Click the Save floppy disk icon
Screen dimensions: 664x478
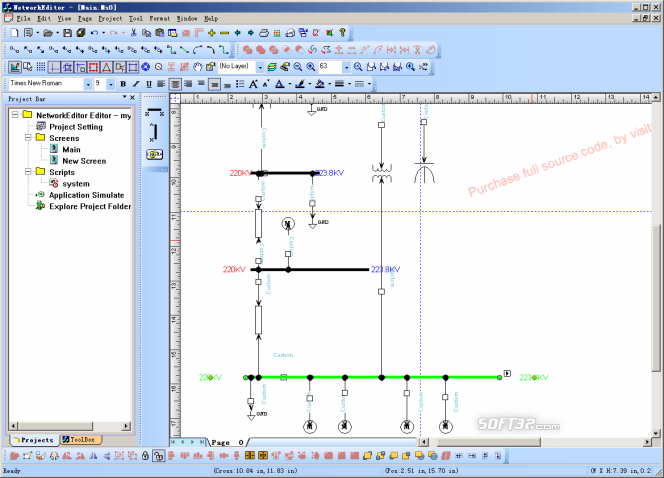tap(67, 33)
